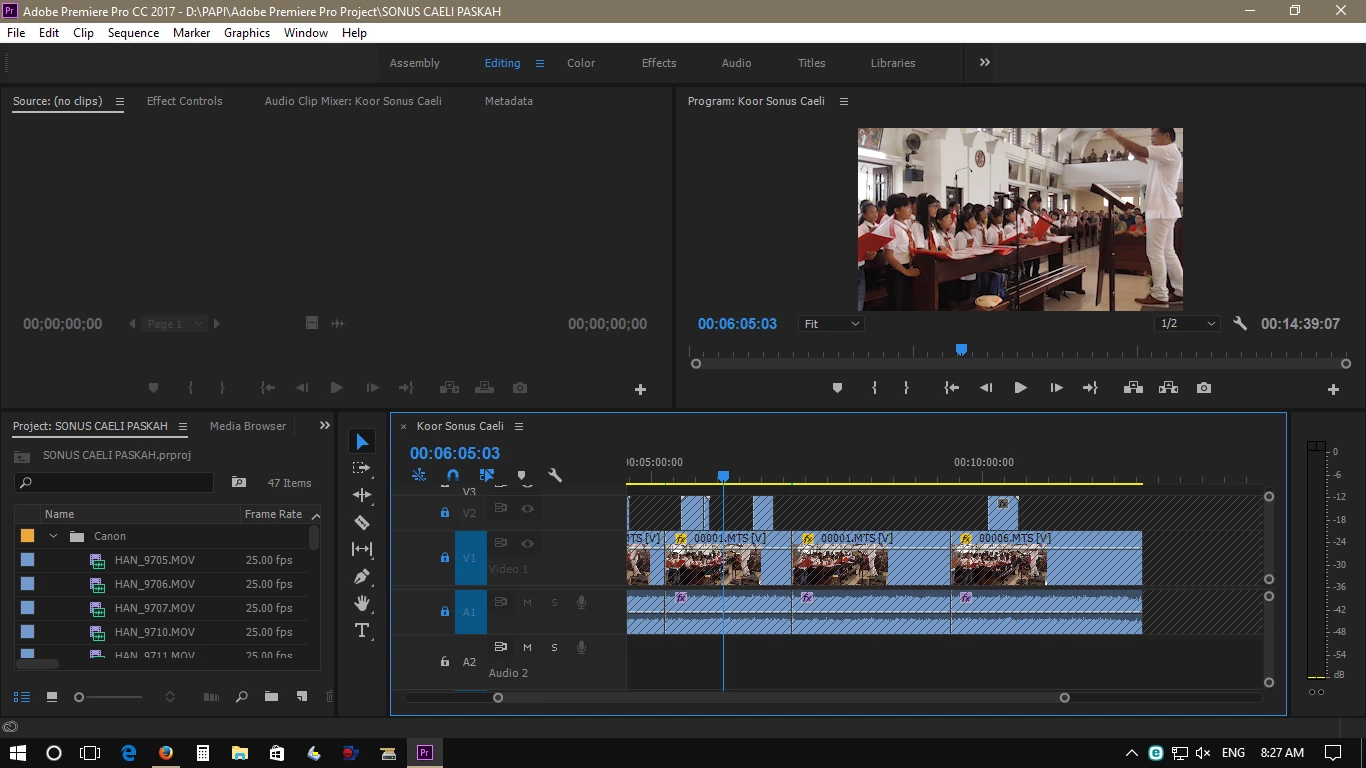Click Export Frame camera icon in Program monitor

coord(1204,388)
